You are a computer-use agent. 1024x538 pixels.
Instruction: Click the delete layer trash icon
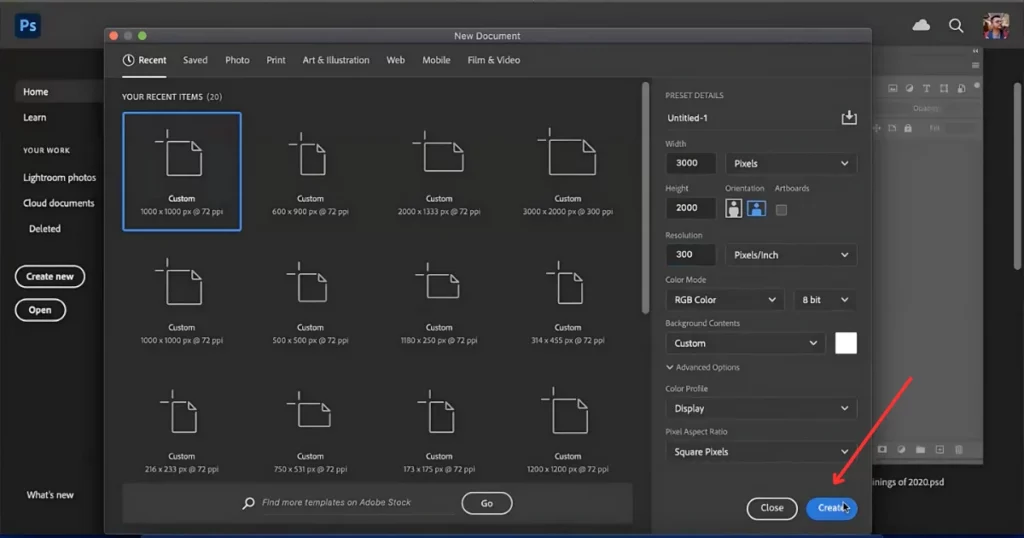tap(959, 449)
